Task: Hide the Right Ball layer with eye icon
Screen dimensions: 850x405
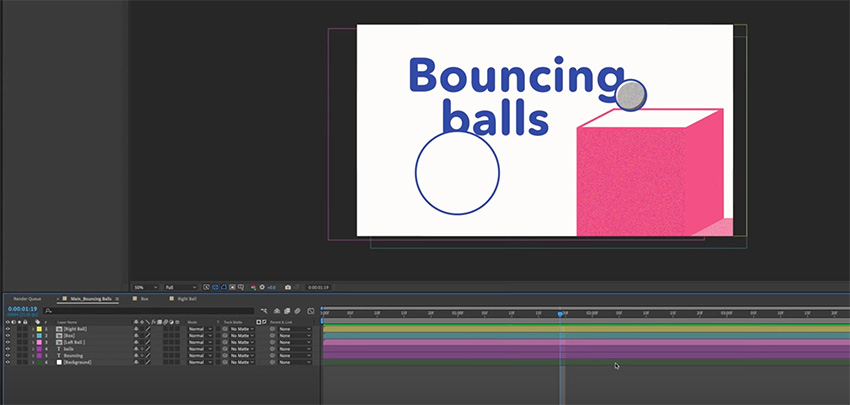Action: (x=7, y=329)
